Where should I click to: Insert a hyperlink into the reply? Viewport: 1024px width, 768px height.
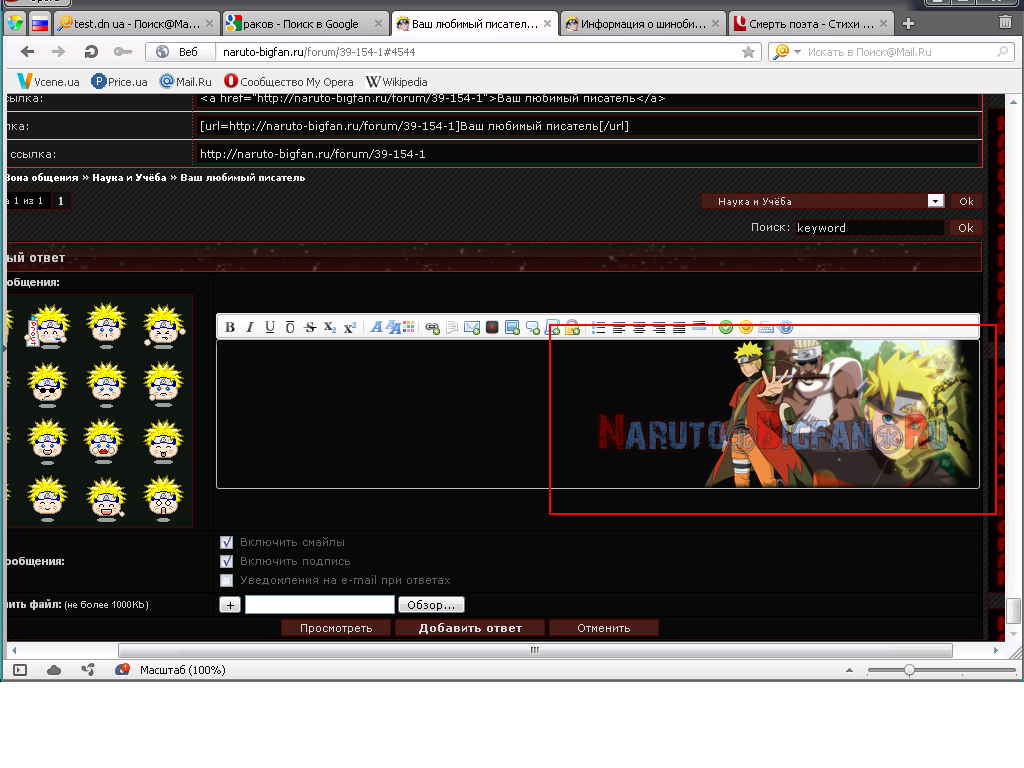[432, 327]
